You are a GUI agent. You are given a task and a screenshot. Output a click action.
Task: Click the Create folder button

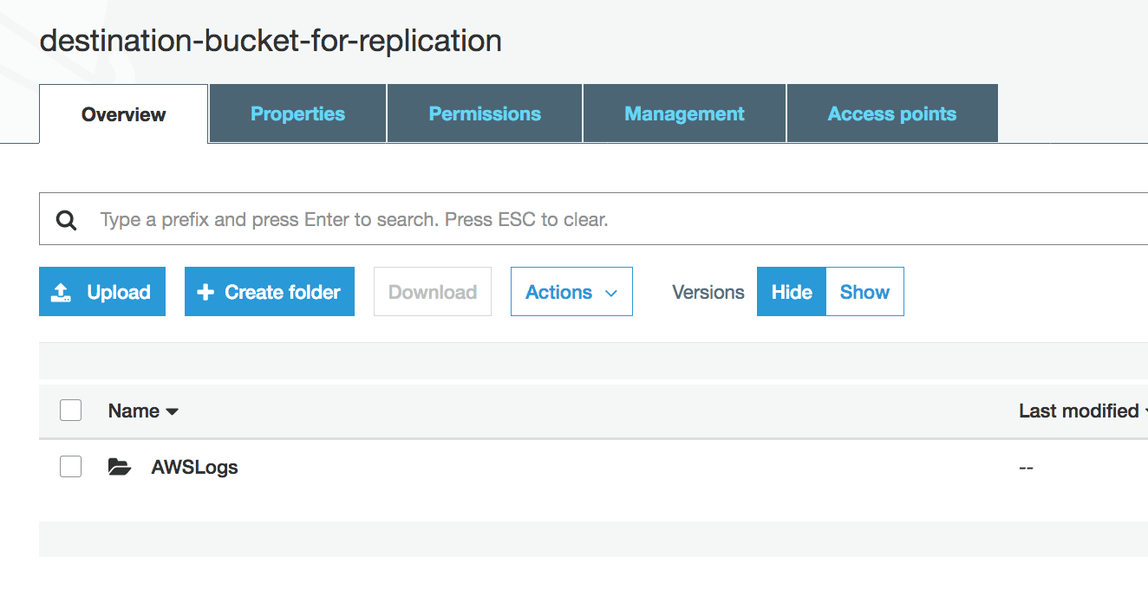pos(269,291)
